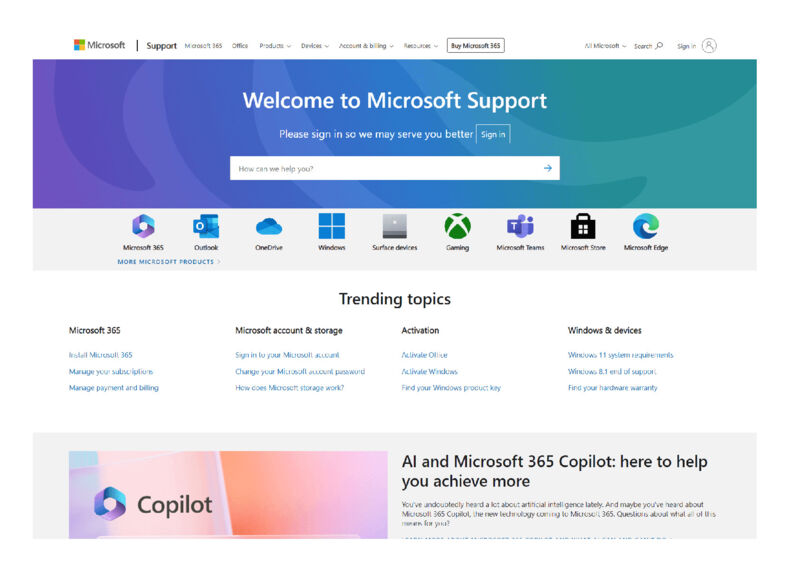This screenshot has height=565, width=800.
Task: Submit search with the arrow icon
Action: [x=547, y=168]
